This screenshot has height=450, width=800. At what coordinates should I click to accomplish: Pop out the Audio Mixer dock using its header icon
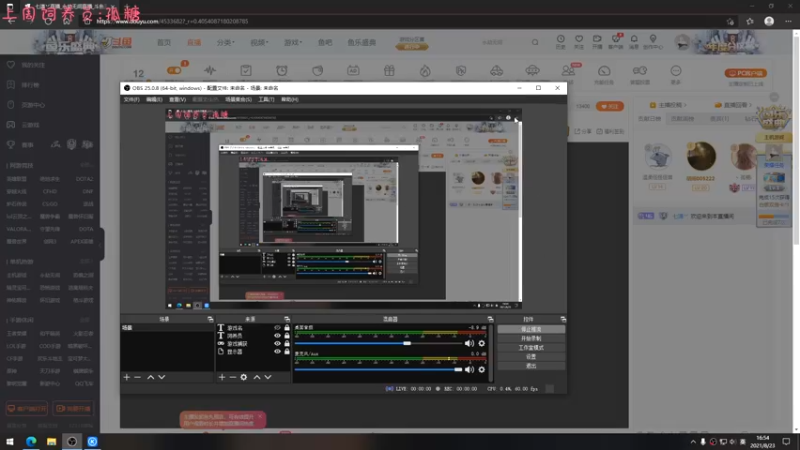490,319
